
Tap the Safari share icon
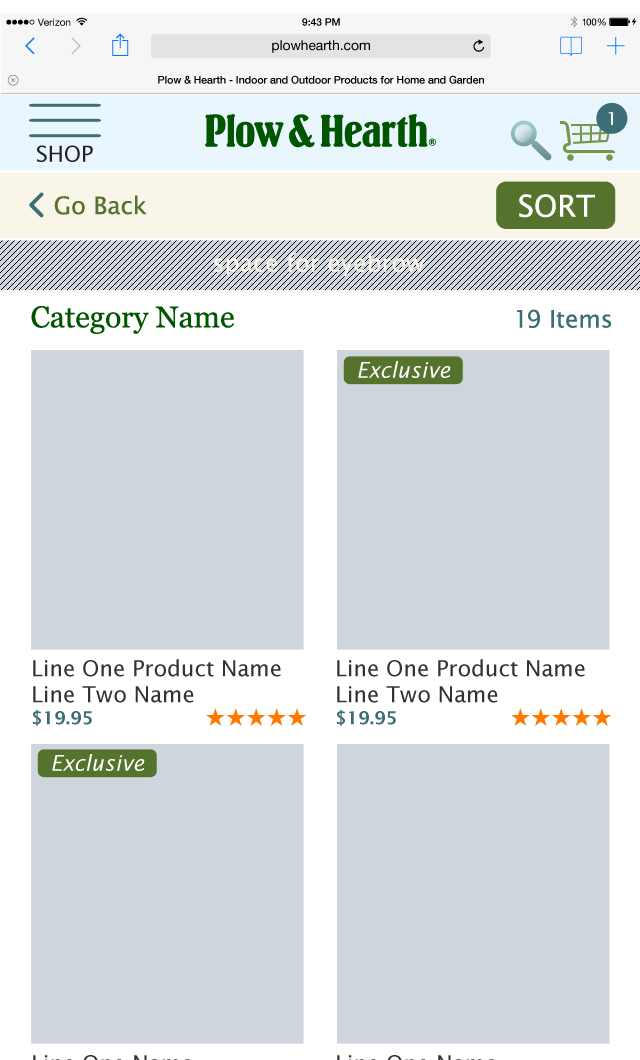[120, 46]
